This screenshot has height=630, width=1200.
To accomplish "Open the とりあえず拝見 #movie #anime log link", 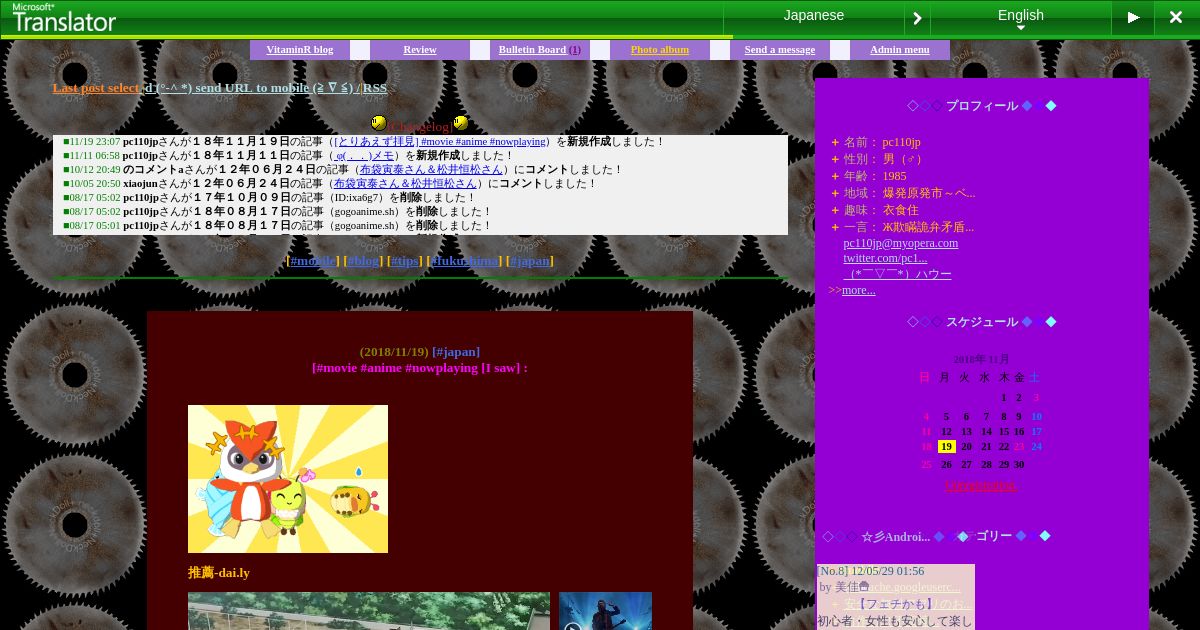I will [441, 142].
